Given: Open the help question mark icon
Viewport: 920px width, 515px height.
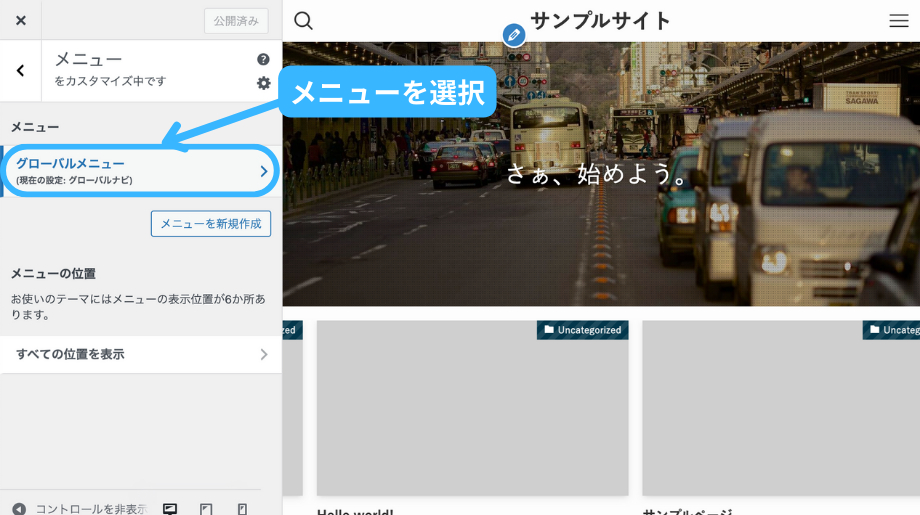Looking at the screenshot, I should coord(263,60).
